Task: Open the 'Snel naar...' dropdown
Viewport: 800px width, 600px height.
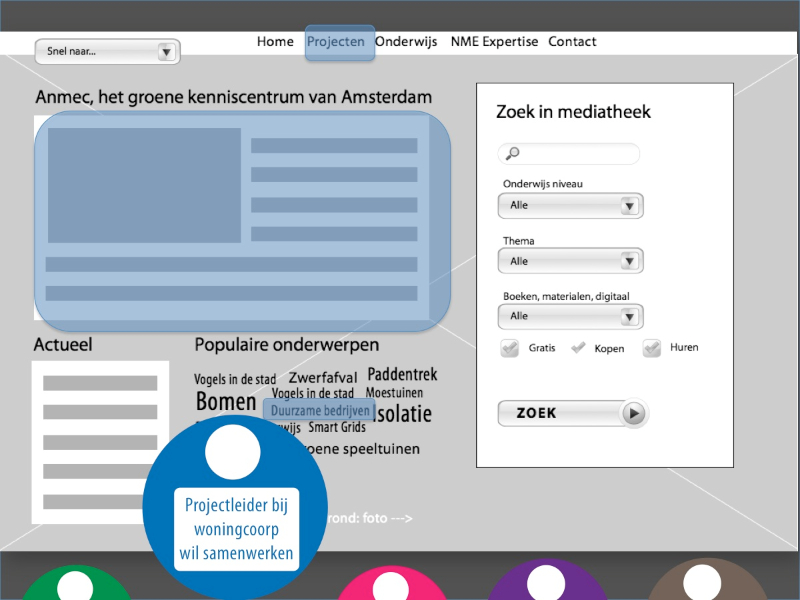Action: tap(107, 51)
